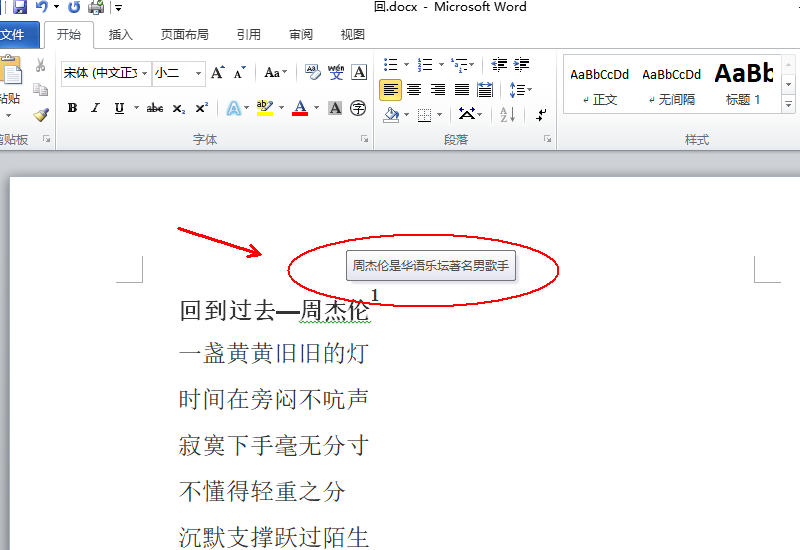This screenshot has height=550, width=800.
Task: Align text left
Action: pos(390,90)
